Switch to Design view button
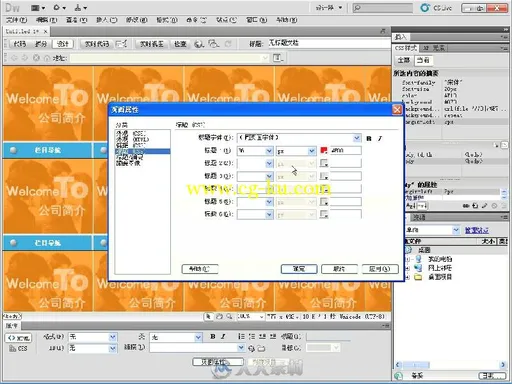This screenshot has width=512, height=384. point(63,44)
